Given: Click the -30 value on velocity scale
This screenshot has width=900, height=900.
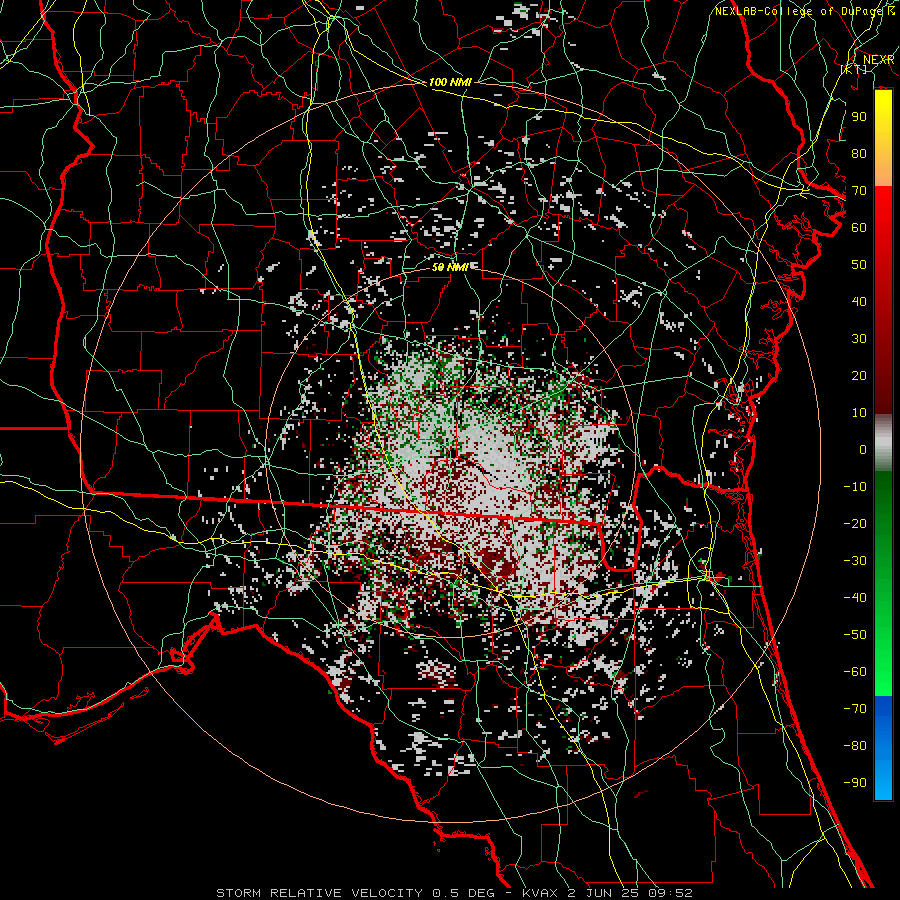Looking at the screenshot, I should (855, 561).
